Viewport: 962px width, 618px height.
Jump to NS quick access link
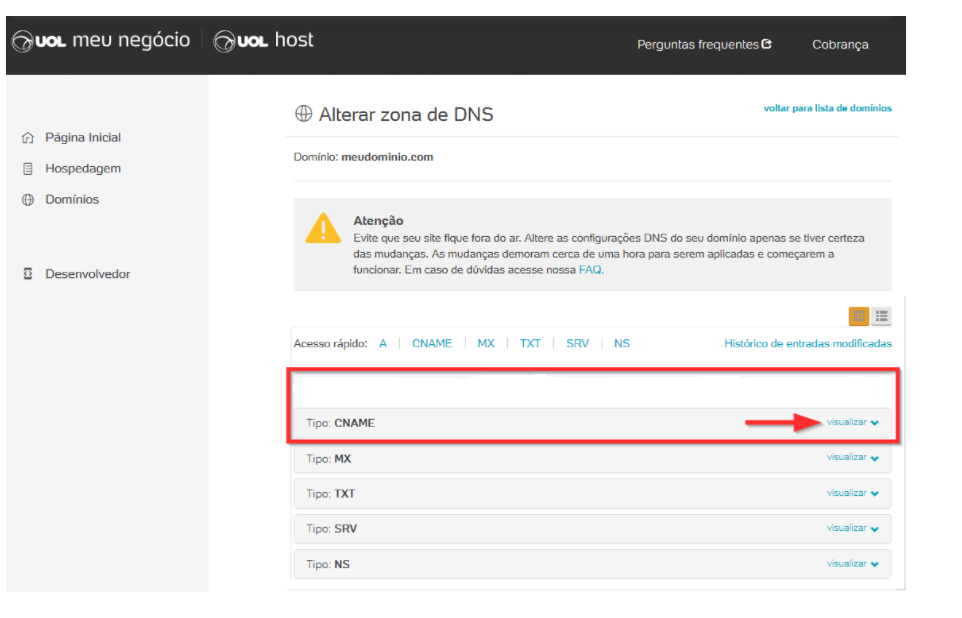pyautogui.click(x=621, y=344)
